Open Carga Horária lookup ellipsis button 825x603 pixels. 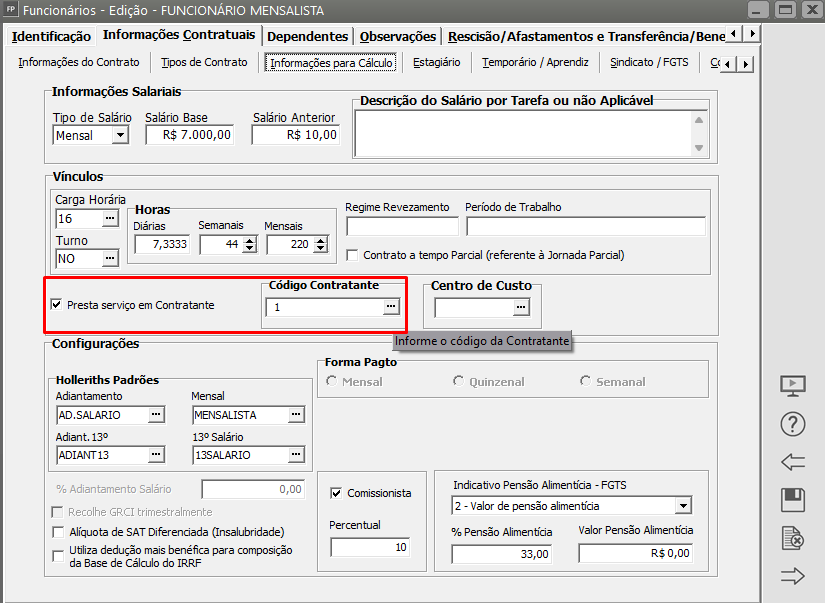pyautogui.click(x=110, y=218)
